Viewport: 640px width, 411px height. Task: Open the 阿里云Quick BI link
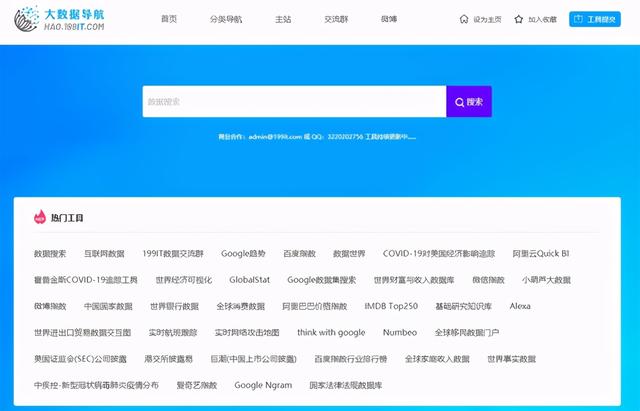point(540,253)
